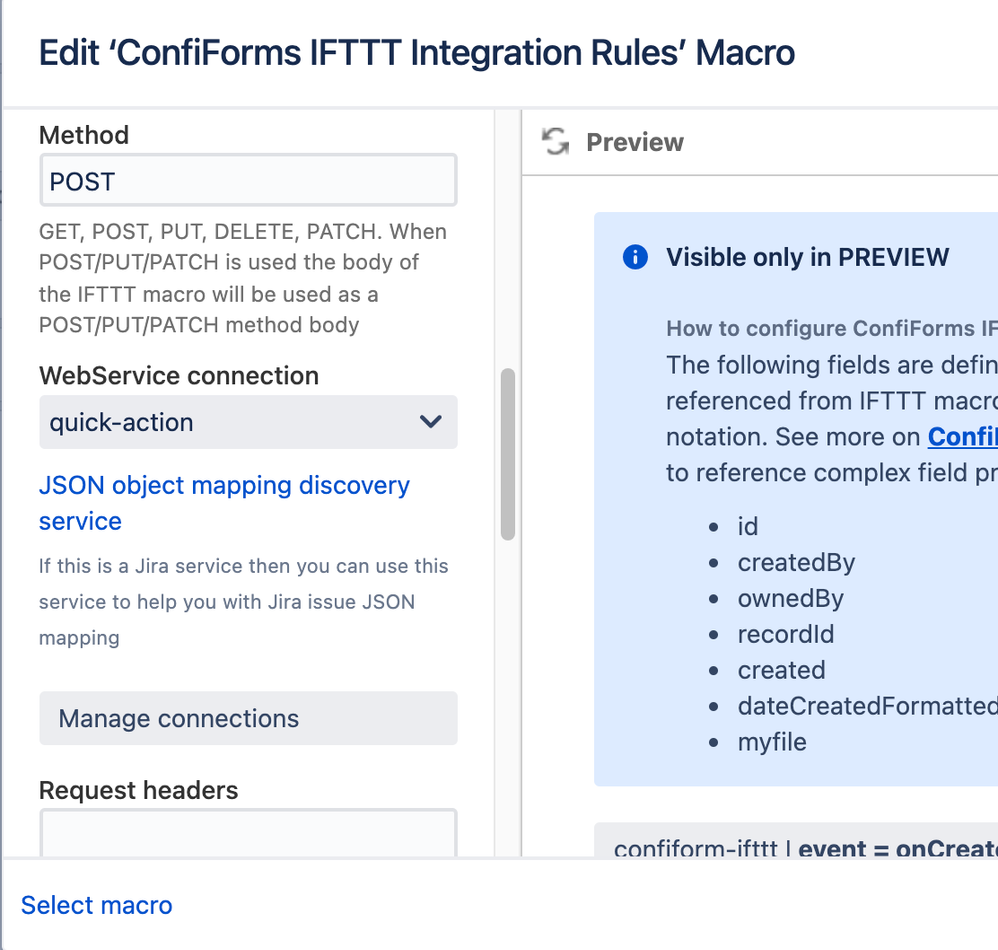998x950 pixels.
Task: Click the left panel vertical scrollbar thumb
Action: click(507, 454)
